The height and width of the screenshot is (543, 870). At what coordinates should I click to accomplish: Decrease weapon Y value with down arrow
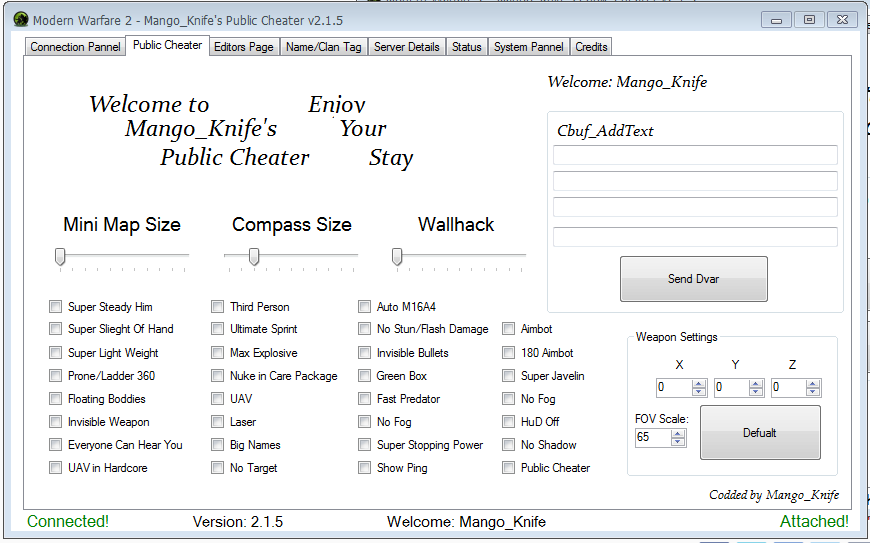coord(756,392)
